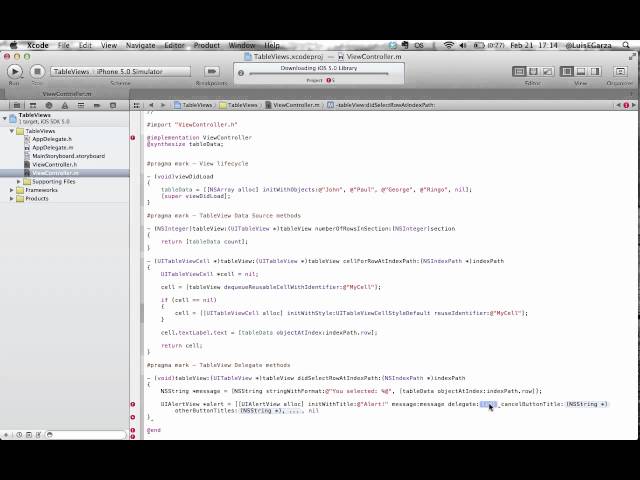Jump to previous issue arrow

(618, 105)
